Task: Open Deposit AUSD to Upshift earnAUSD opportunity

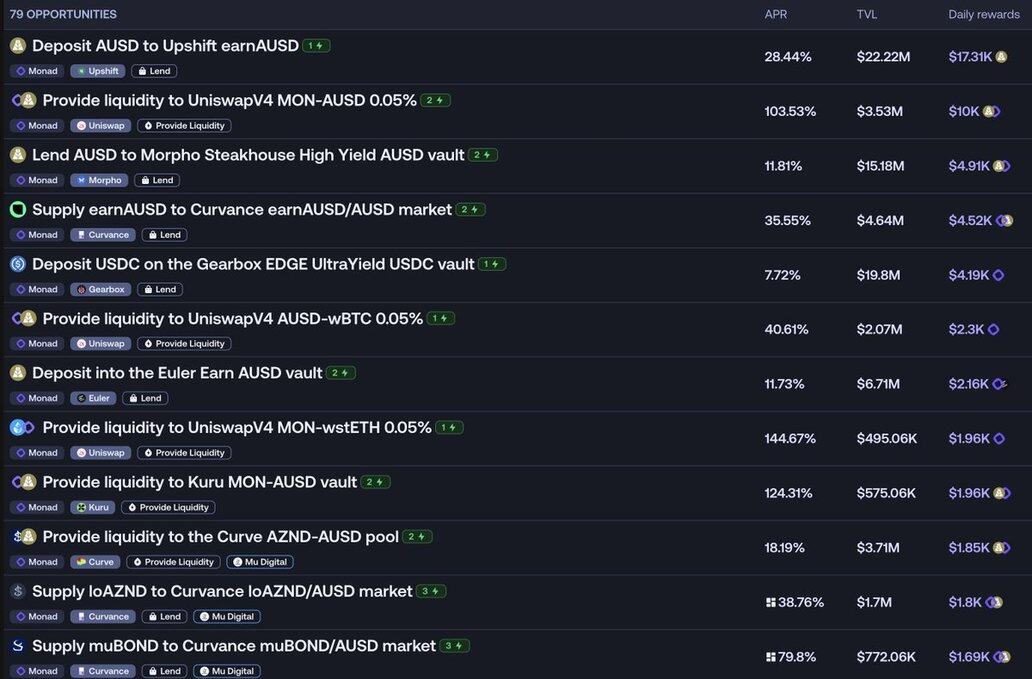Action: (x=165, y=46)
